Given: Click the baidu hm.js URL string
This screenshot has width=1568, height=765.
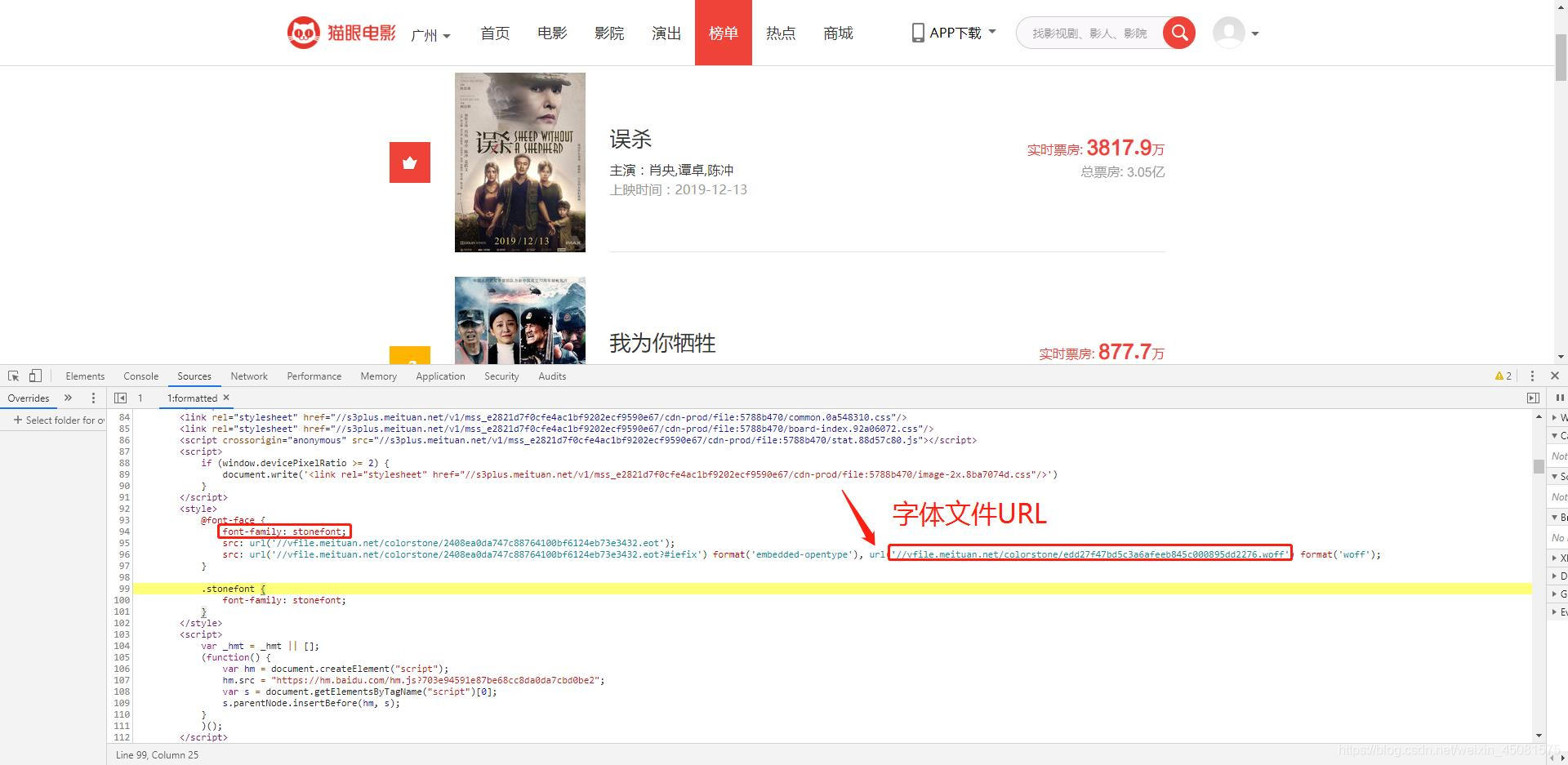Looking at the screenshot, I should pyautogui.click(x=435, y=680).
